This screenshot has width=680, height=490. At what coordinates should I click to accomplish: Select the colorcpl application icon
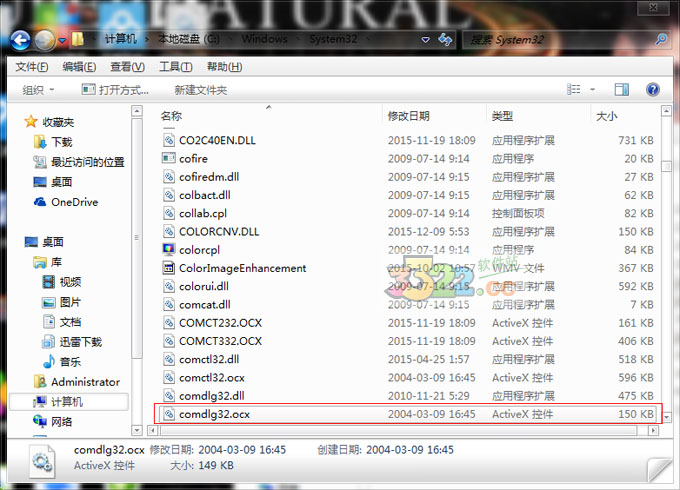pyautogui.click(x=169, y=249)
